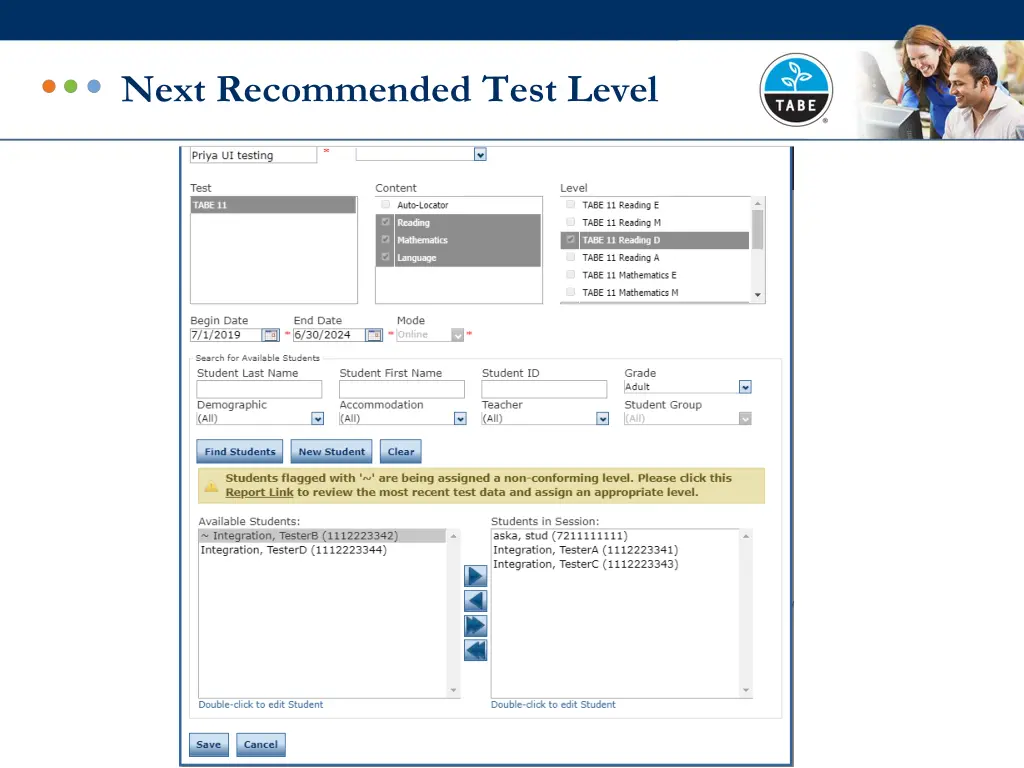Move selected student into session arrow
Screen dimensions: 1024x768
(475, 576)
